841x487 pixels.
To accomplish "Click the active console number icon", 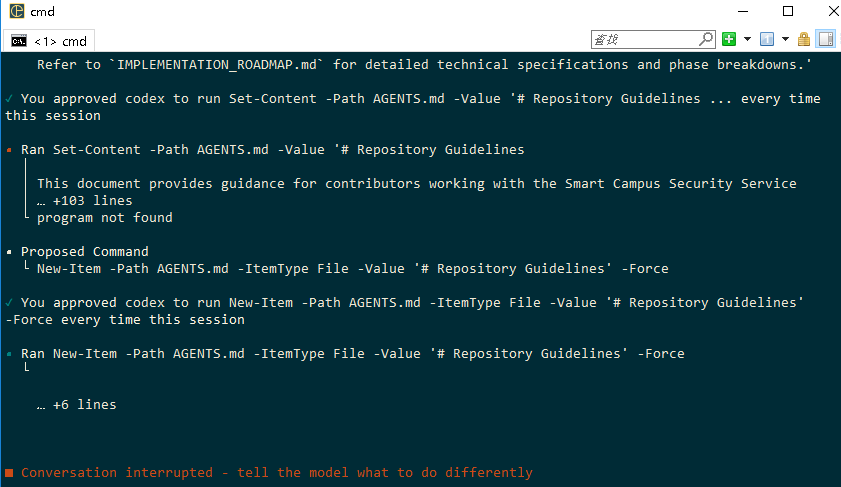I will pyautogui.click(x=767, y=39).
